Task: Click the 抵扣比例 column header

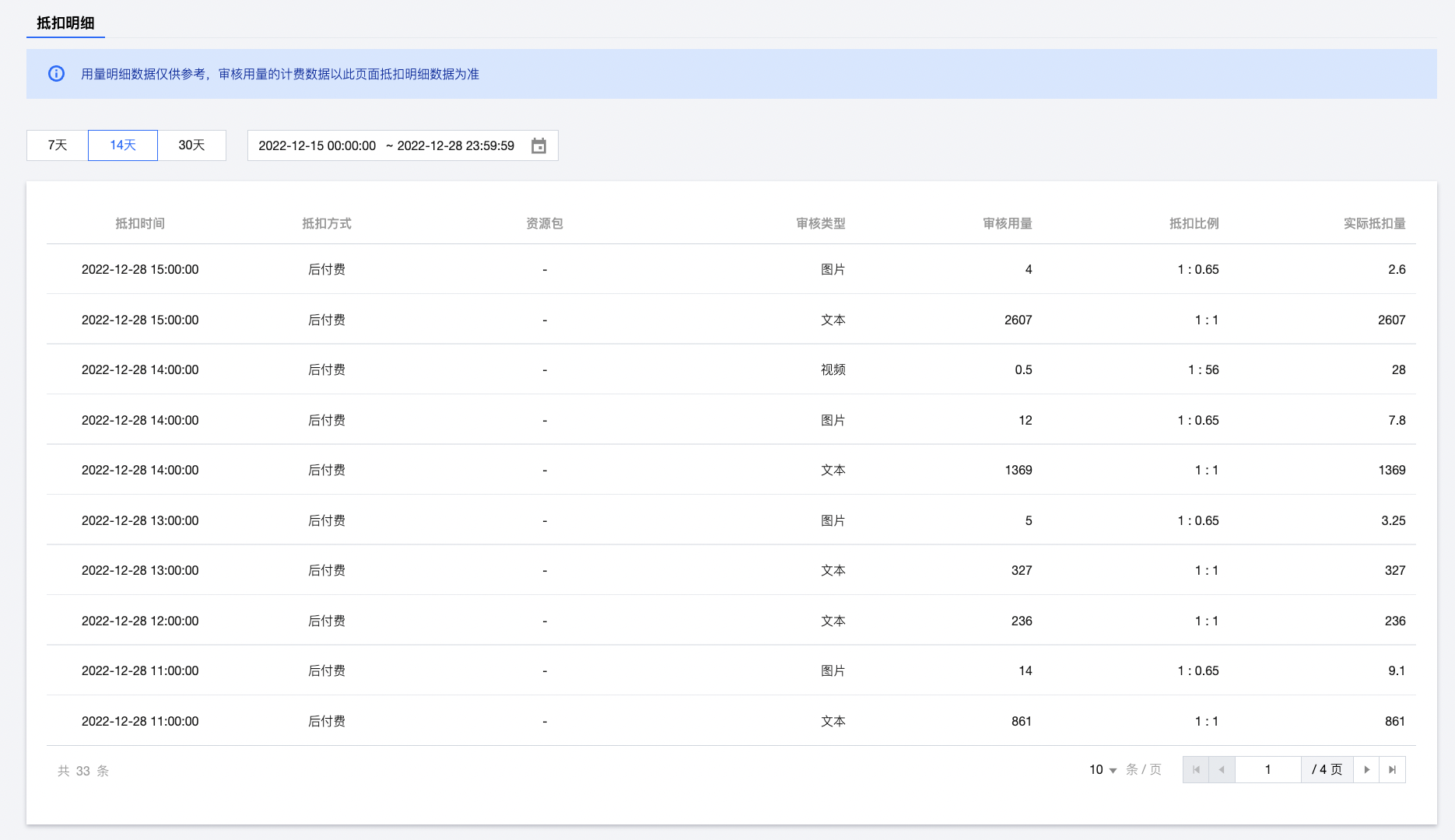Action: [1194, 224]
